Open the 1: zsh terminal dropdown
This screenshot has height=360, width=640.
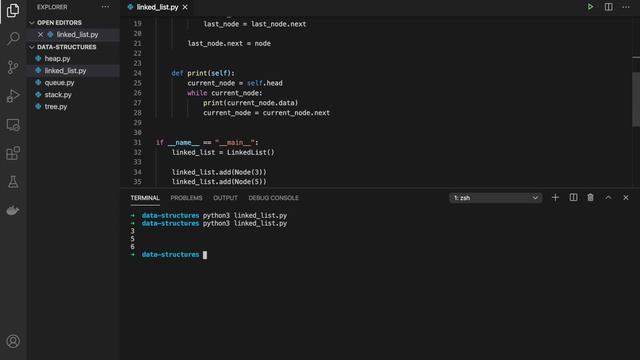(496, 198)
